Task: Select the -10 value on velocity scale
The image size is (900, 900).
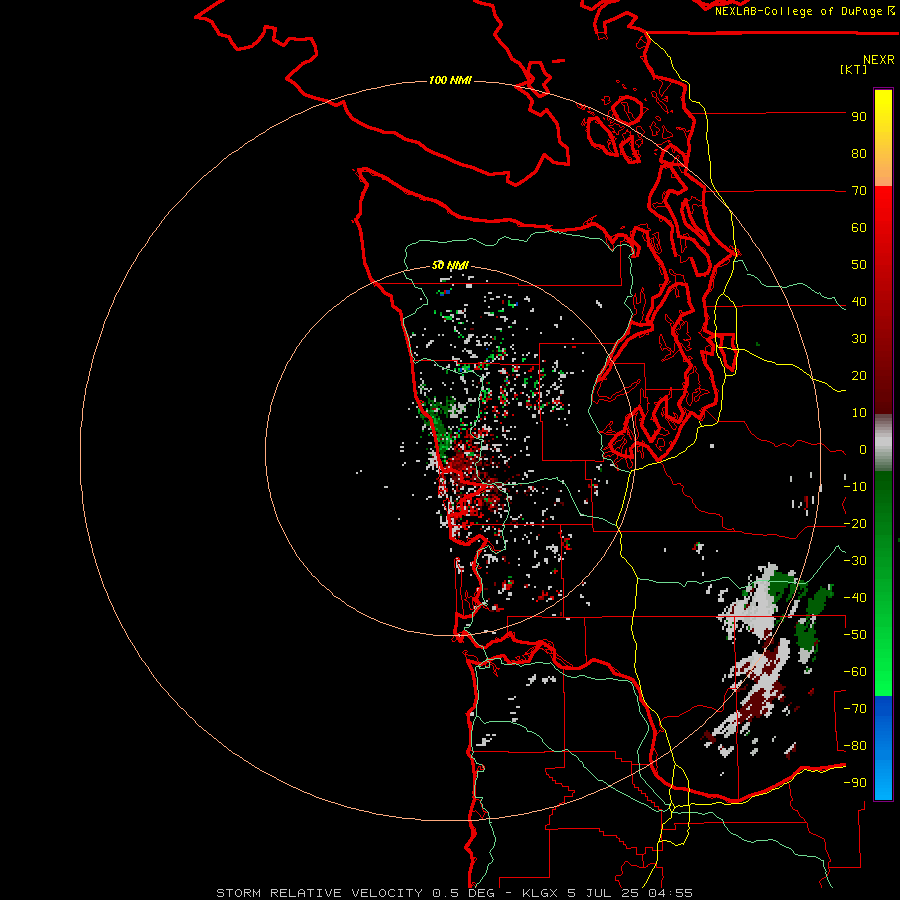Action: point(855,487)
